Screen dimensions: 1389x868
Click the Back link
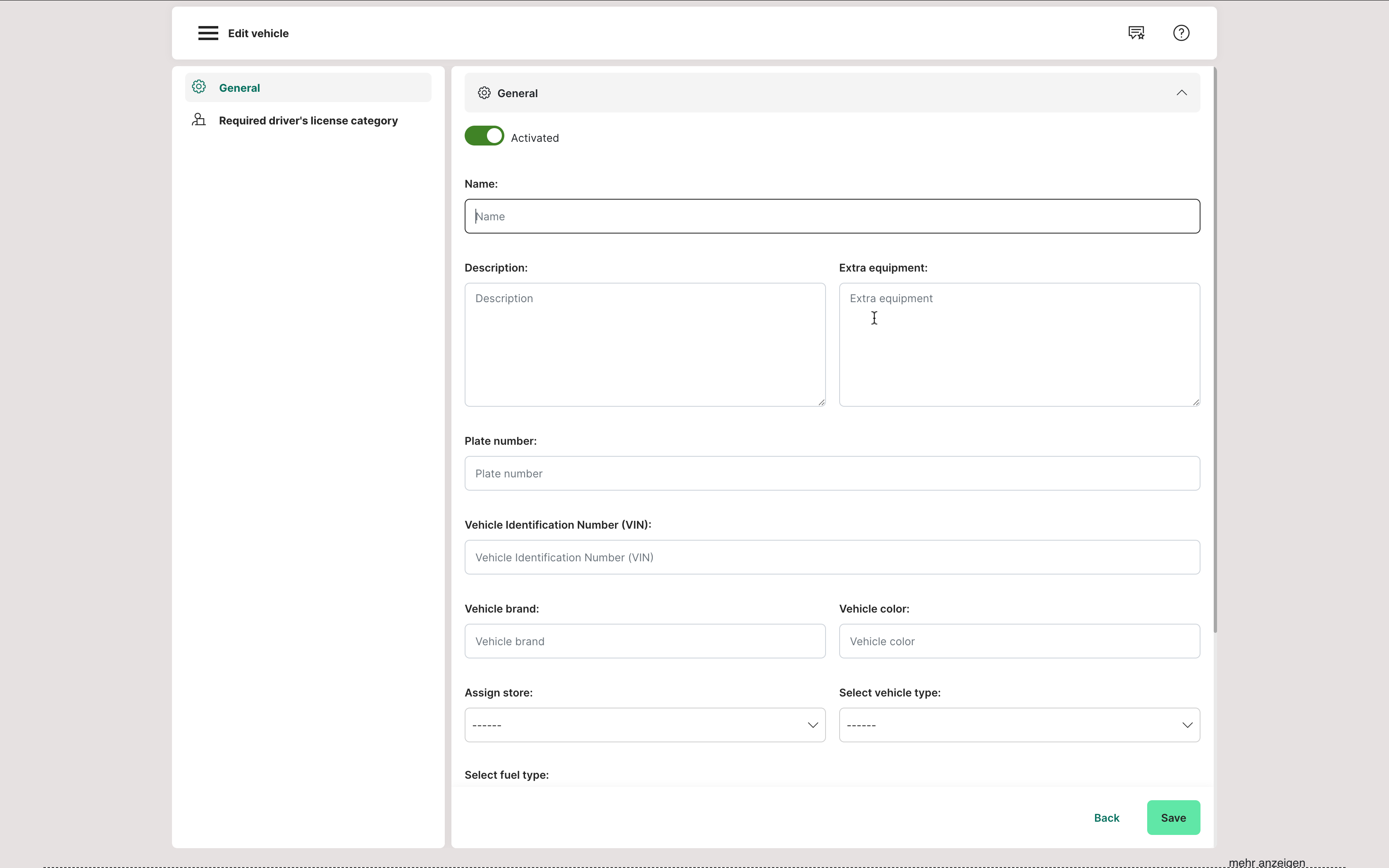(x=1106, y=818)
